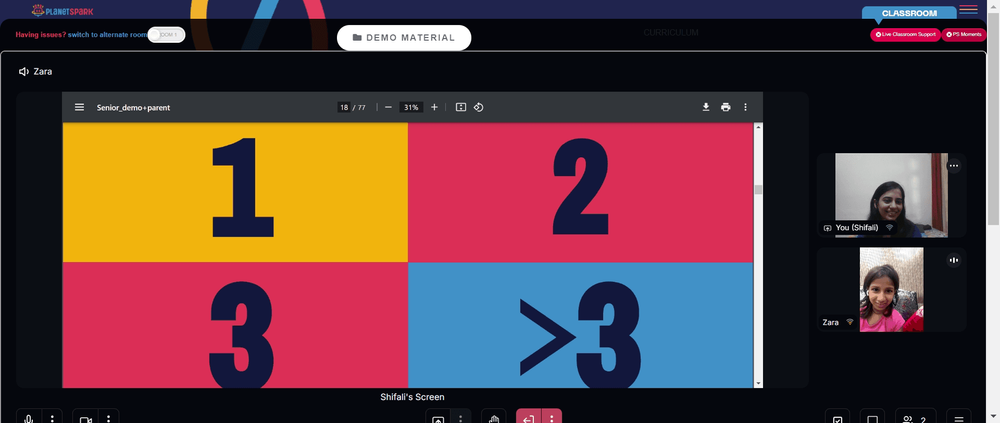Click the red option 3 tile
The height and width of the screenshot is (423, 1000).
(235, 325)
